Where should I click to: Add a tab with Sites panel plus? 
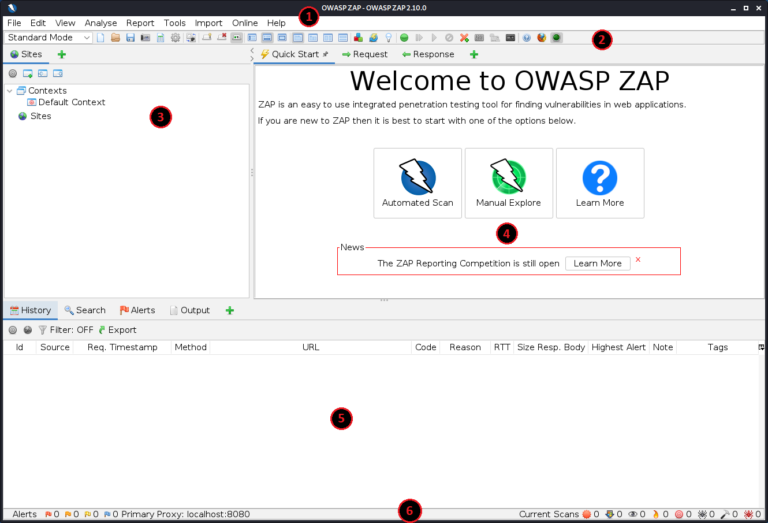tap(62, 54)
